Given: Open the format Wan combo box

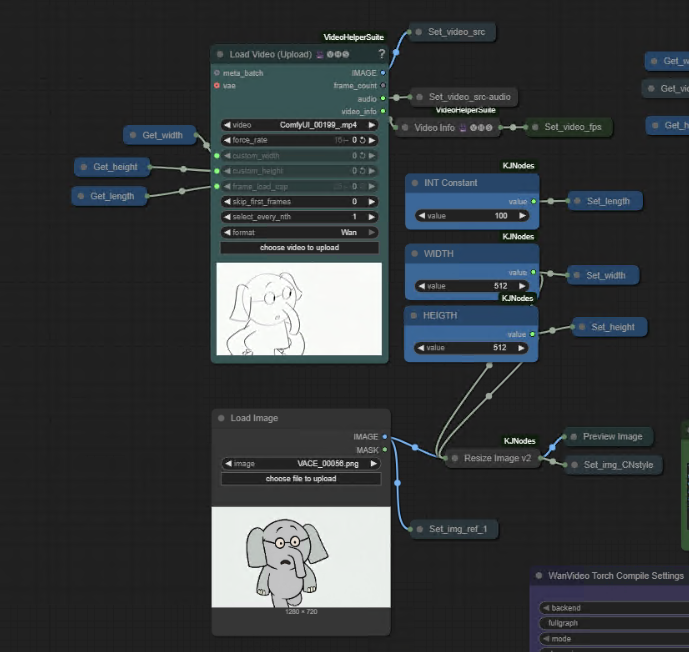Looking at the screenshot, I should [x=300, y=232].
